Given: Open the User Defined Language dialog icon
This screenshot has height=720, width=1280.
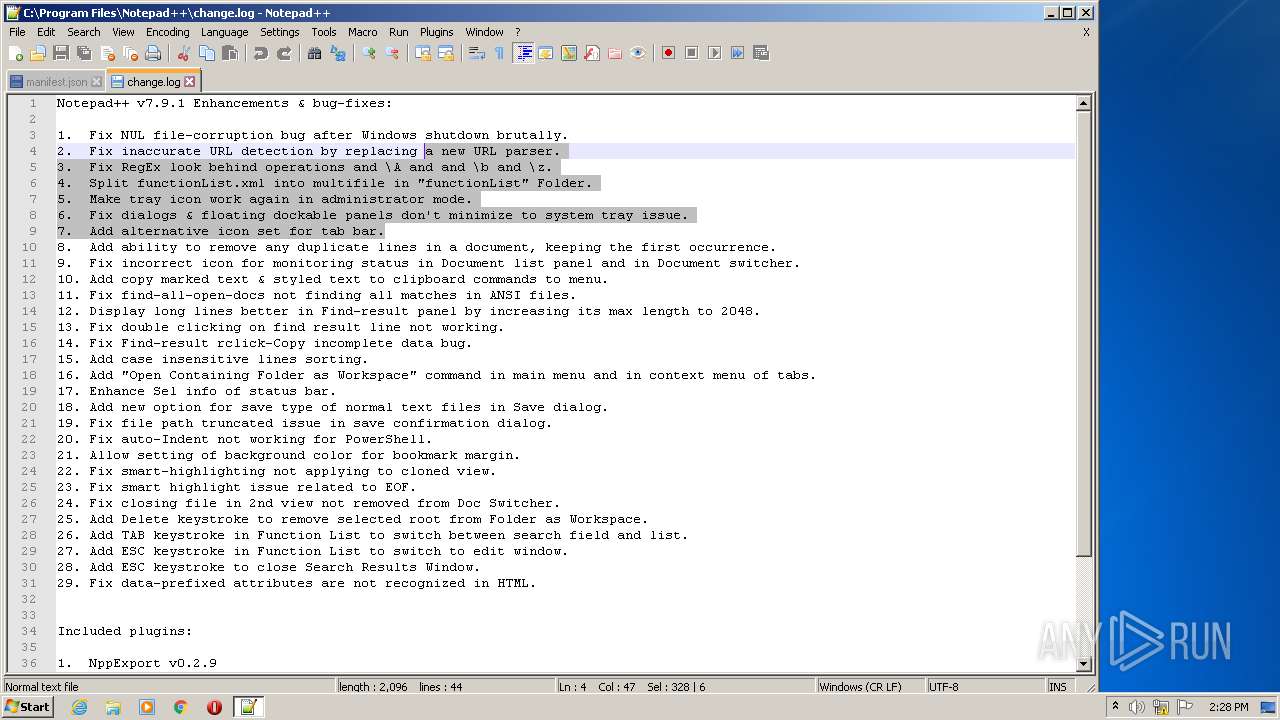Looking at the screenshot, I should [x=546, y=53].
